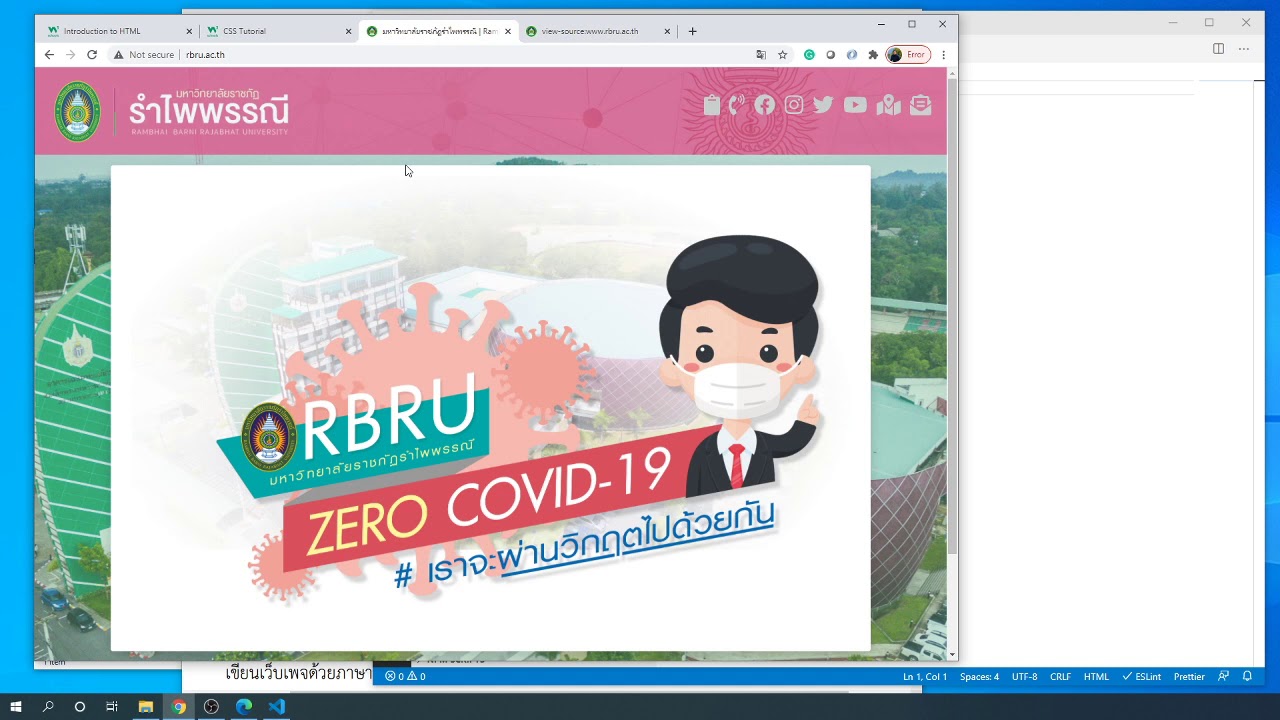Click the RBRU Zero COVID-19 banner image

pos(490,408)
